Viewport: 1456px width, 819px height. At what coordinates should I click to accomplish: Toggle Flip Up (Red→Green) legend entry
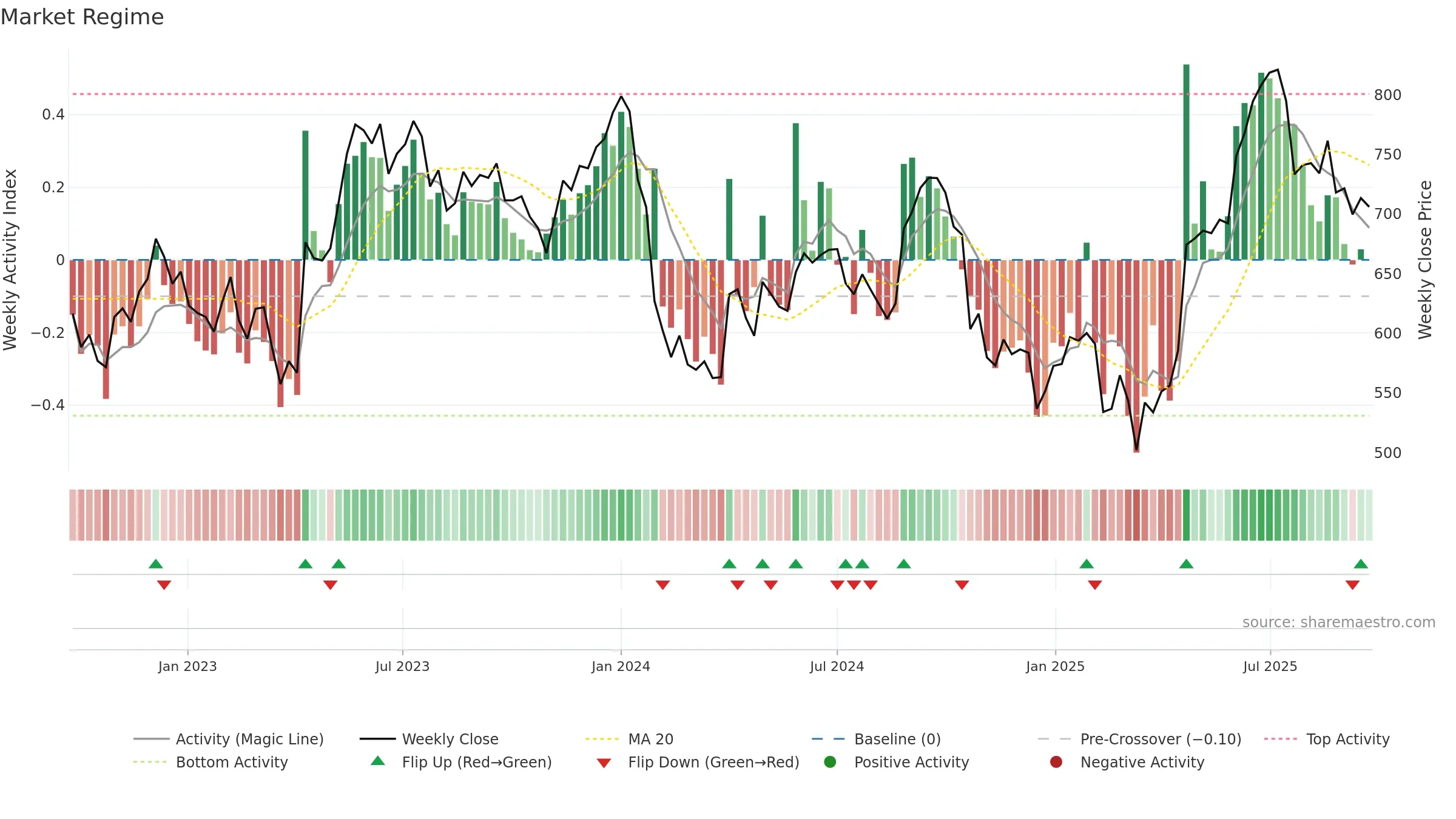tap(461, 762)
